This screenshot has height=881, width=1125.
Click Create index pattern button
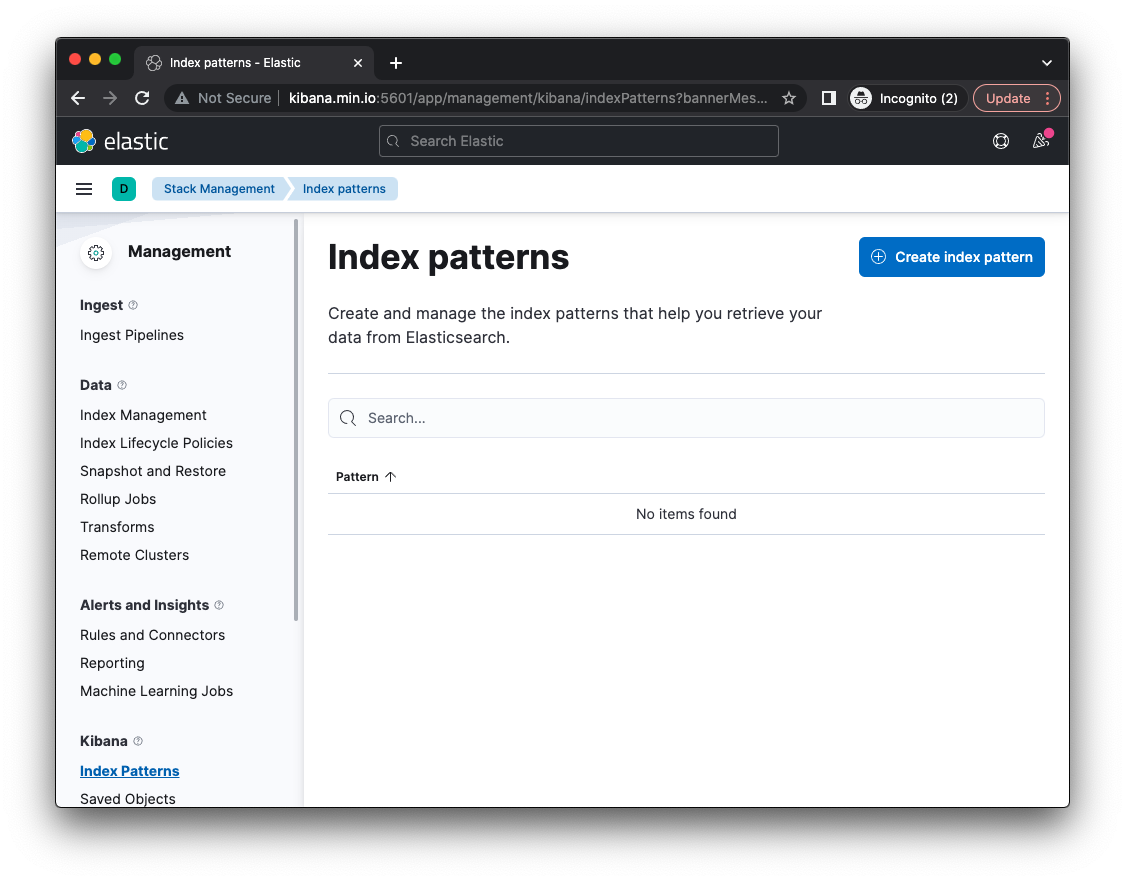(951, 257)
